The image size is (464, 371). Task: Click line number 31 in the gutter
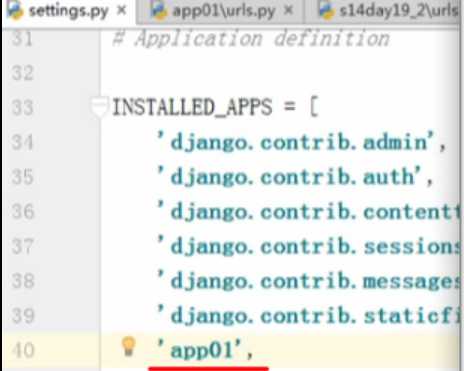click(22, 38)
